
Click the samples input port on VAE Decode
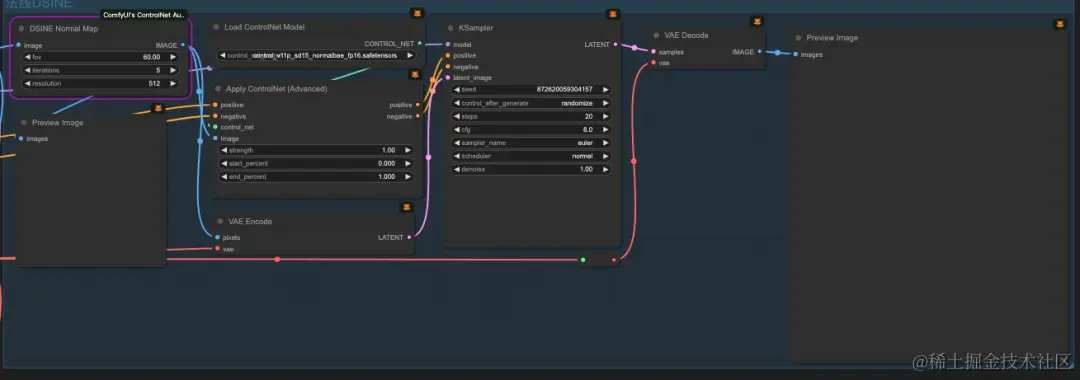click(653, 51)
